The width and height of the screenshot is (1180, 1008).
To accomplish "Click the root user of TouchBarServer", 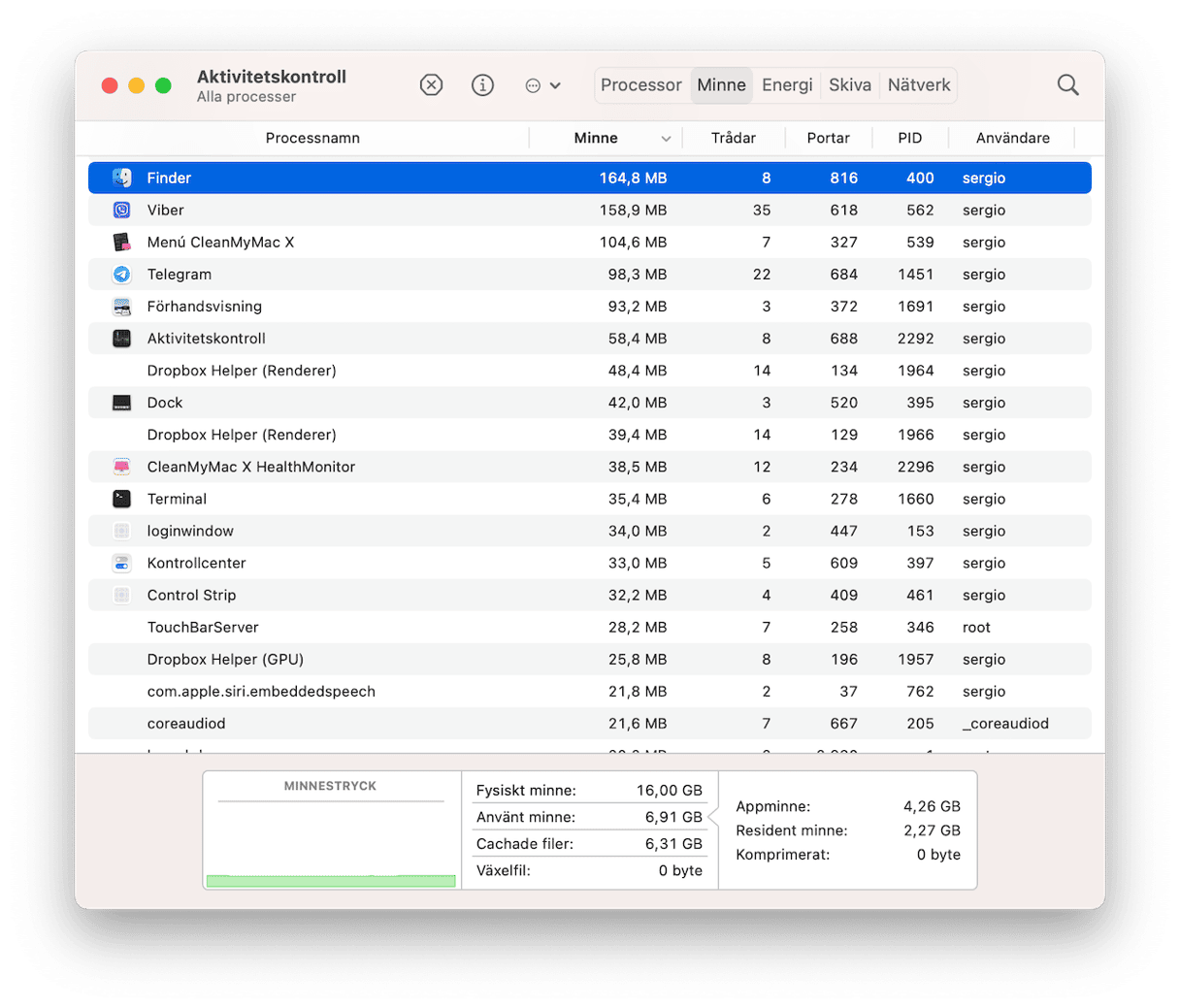I will pos(976,626).
